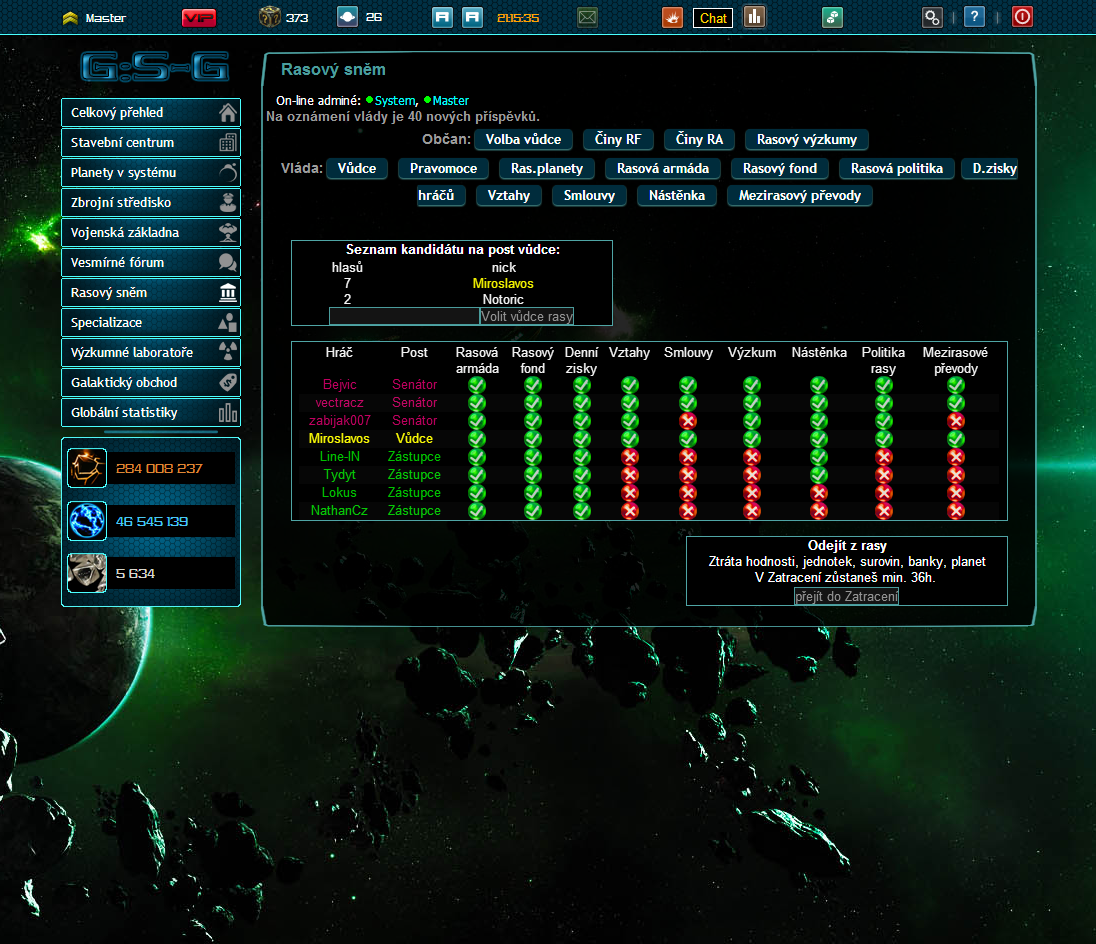Image resolution: width=1096 pixels, height=944 pixels.
Task: Click the building icon beside Stavební centrum
Action: pos(228,143)
